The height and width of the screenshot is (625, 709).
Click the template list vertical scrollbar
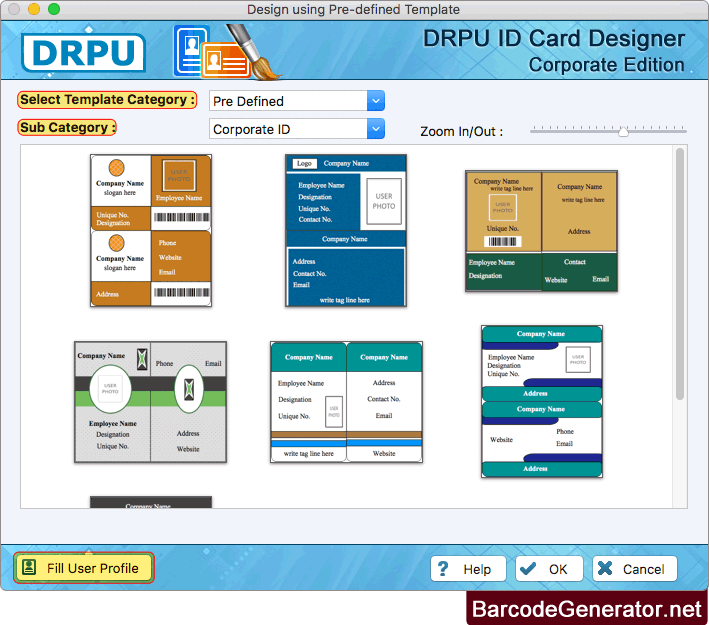click(x=680, y=274)
